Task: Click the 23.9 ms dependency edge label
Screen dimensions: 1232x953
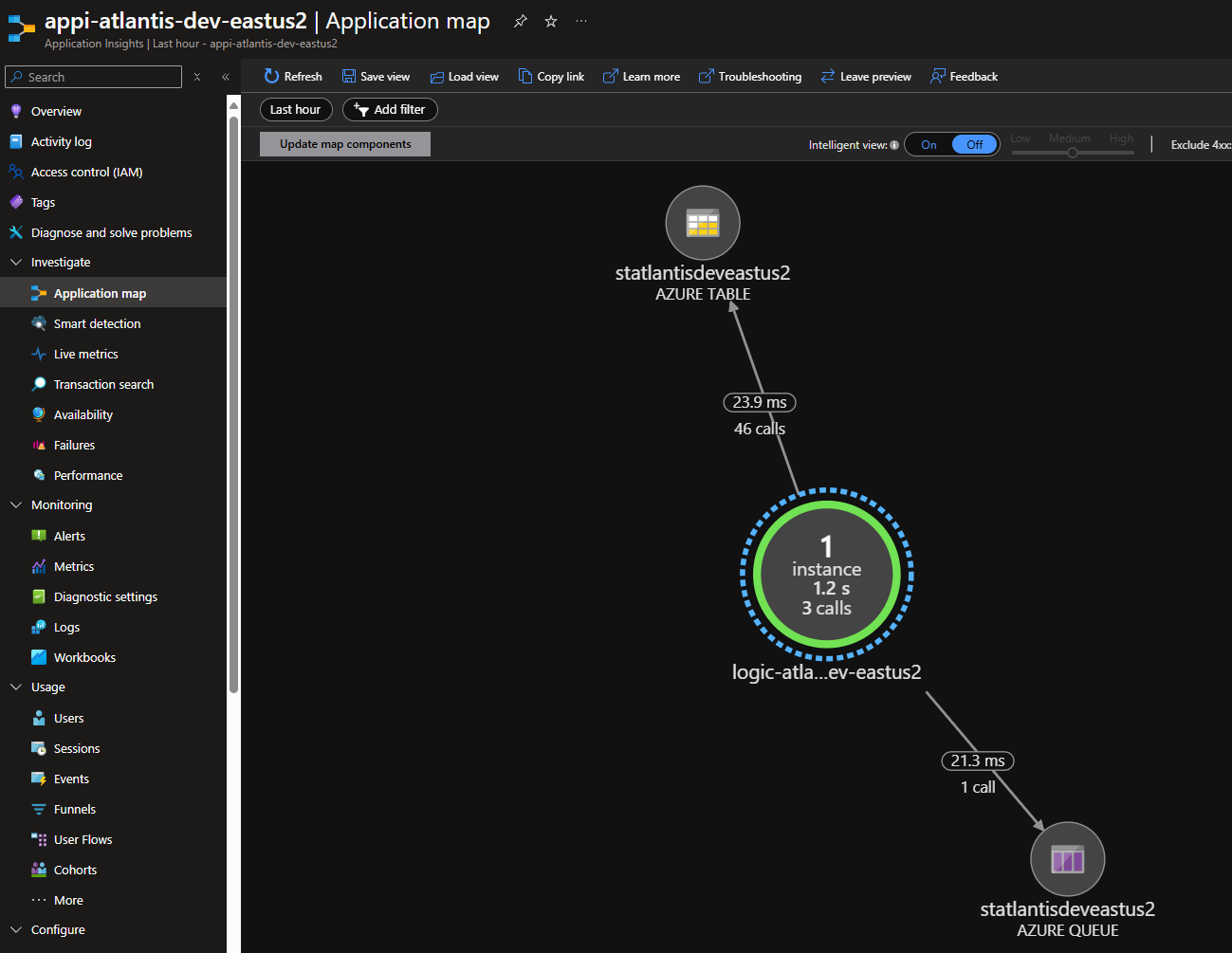Action: pos(760,402)
